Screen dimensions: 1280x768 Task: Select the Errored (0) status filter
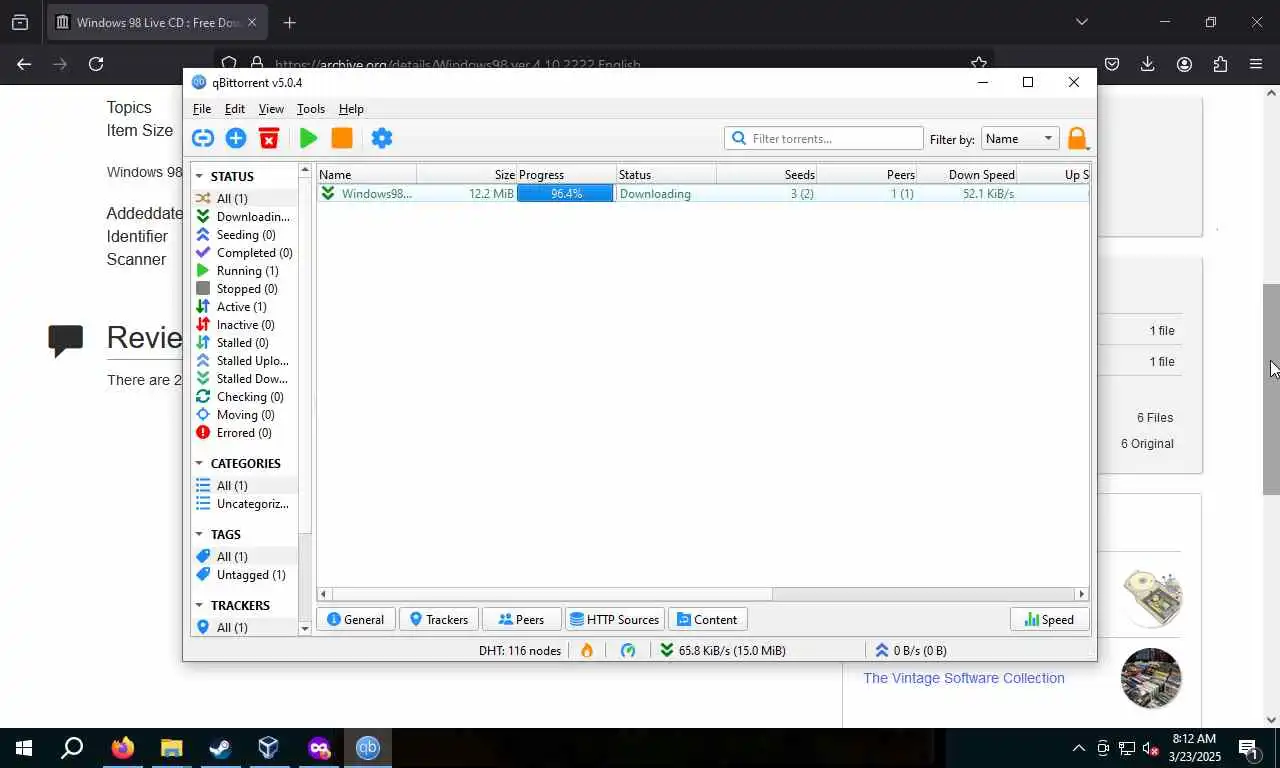(x=244, y=432)
